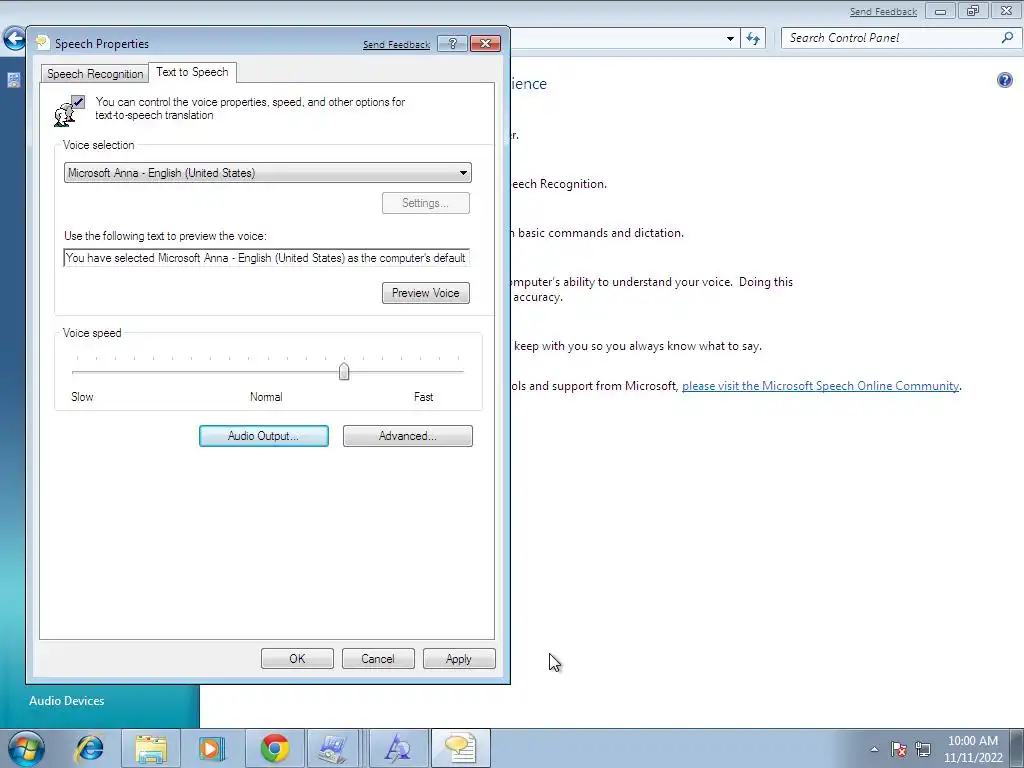Visit the Microsoft Speech Online Community link
The image size is (1024, 768).
(820, 386)
